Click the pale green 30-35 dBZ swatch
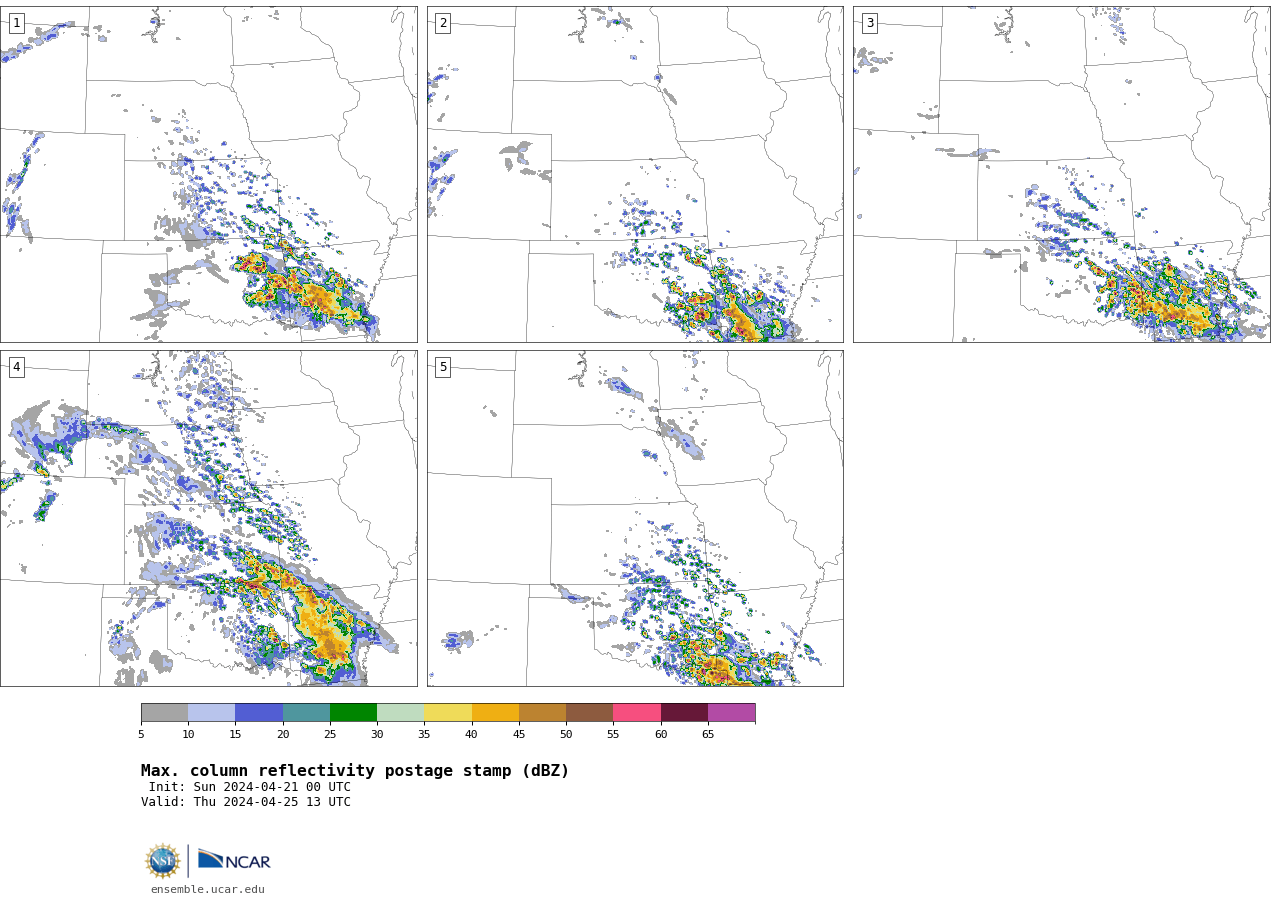Viewport: 1280px width, 901px height. tap(400, 713)
